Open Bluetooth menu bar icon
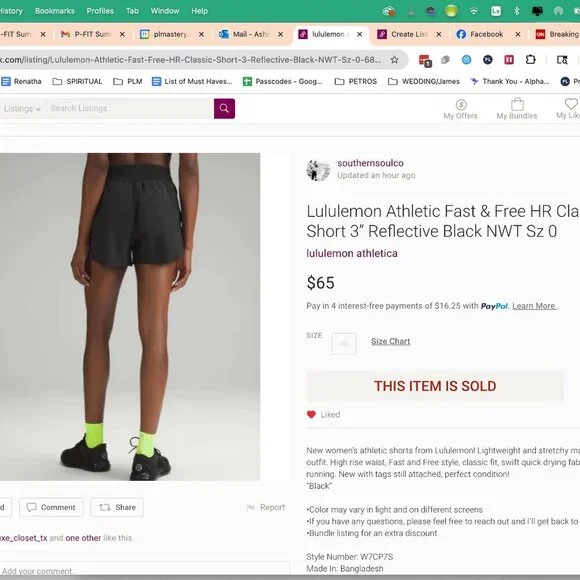Screen dimensions: 580x580 tap(517, 11)
